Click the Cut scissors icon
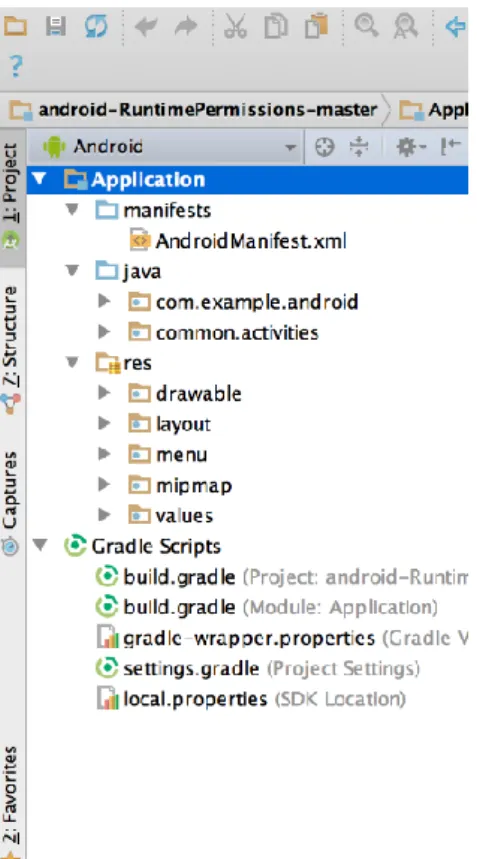 [x=235, y=26]
